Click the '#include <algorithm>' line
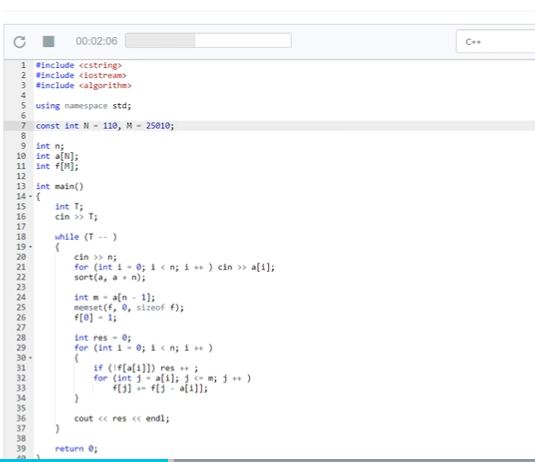Screen dimensions: 535x462 pos(84,85)
